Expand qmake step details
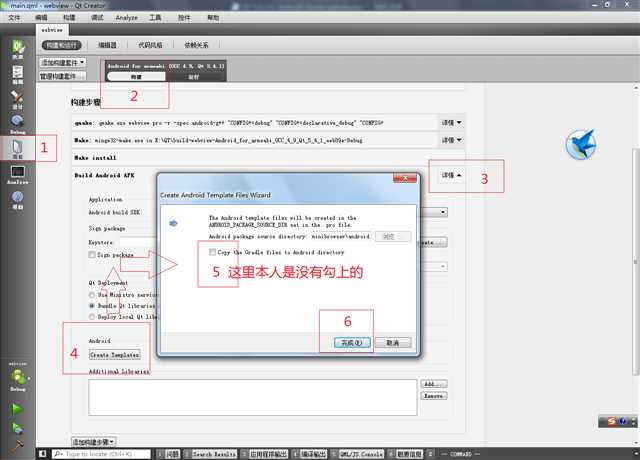Viewport: 640px width, 460px height. 451,123
